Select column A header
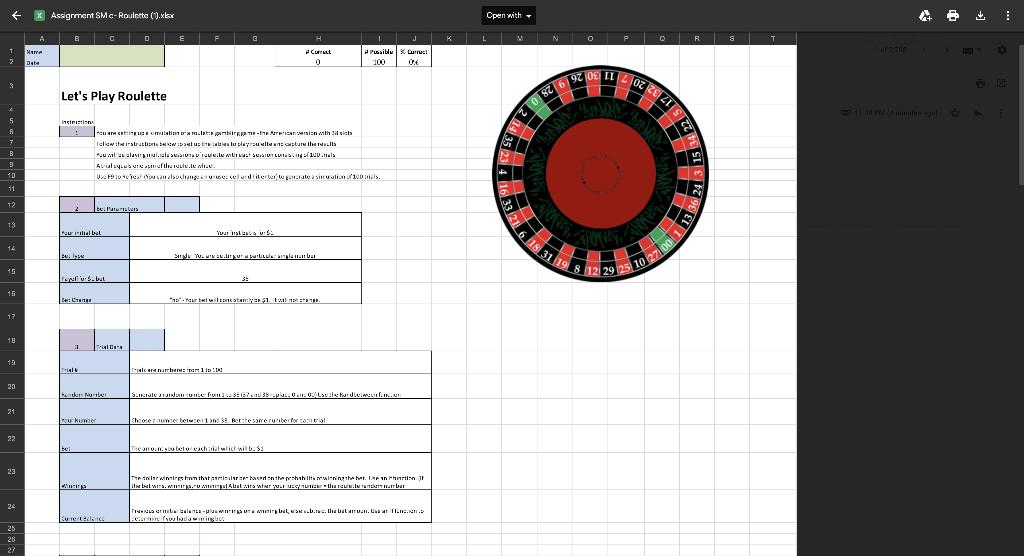 coord(42,39)
